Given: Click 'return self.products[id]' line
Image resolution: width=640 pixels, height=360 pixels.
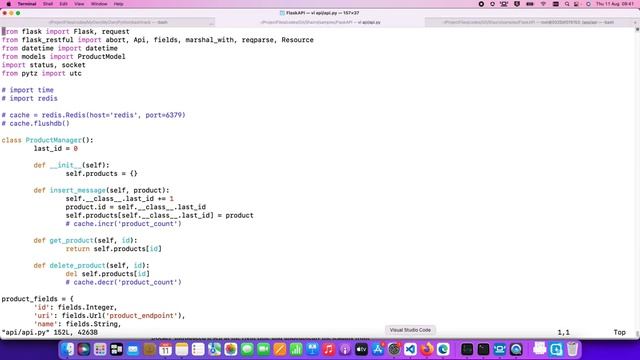Looking at the screenshot, I should tap(113, 249).
